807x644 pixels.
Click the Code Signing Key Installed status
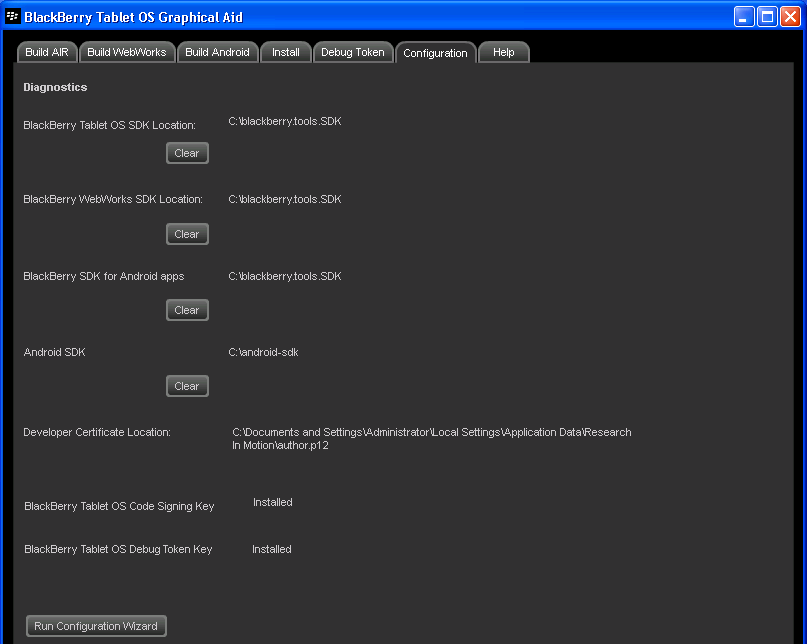[272, 502]
